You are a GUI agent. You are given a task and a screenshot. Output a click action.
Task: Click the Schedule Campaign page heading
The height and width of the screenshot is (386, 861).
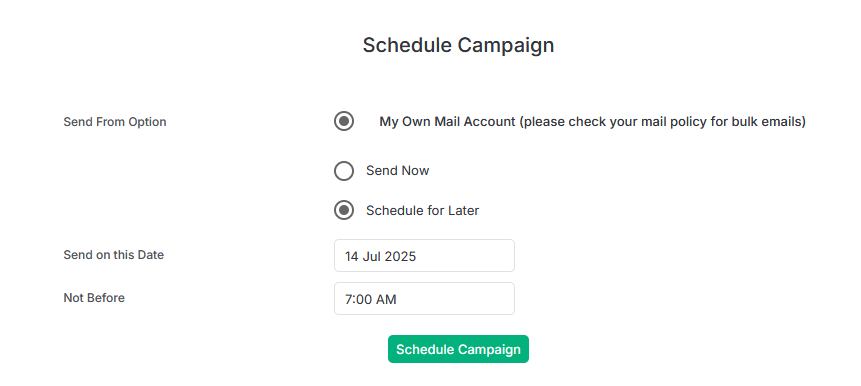click(459, 45)
